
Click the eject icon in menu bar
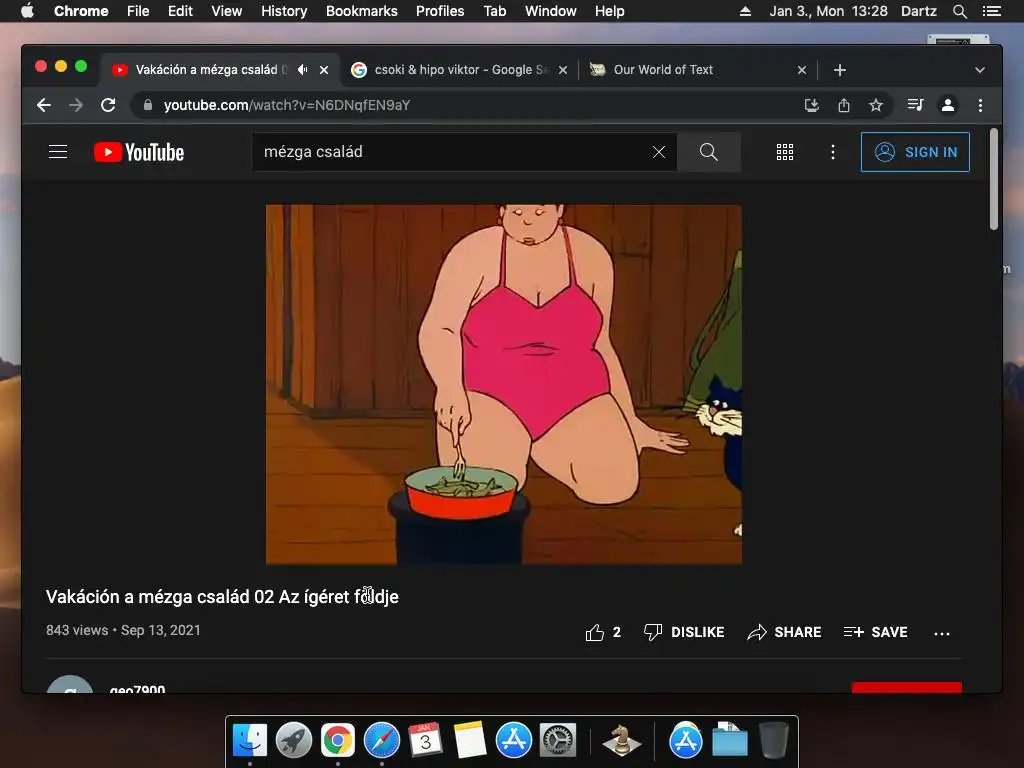pyautogui.click(x=745, y=11)
